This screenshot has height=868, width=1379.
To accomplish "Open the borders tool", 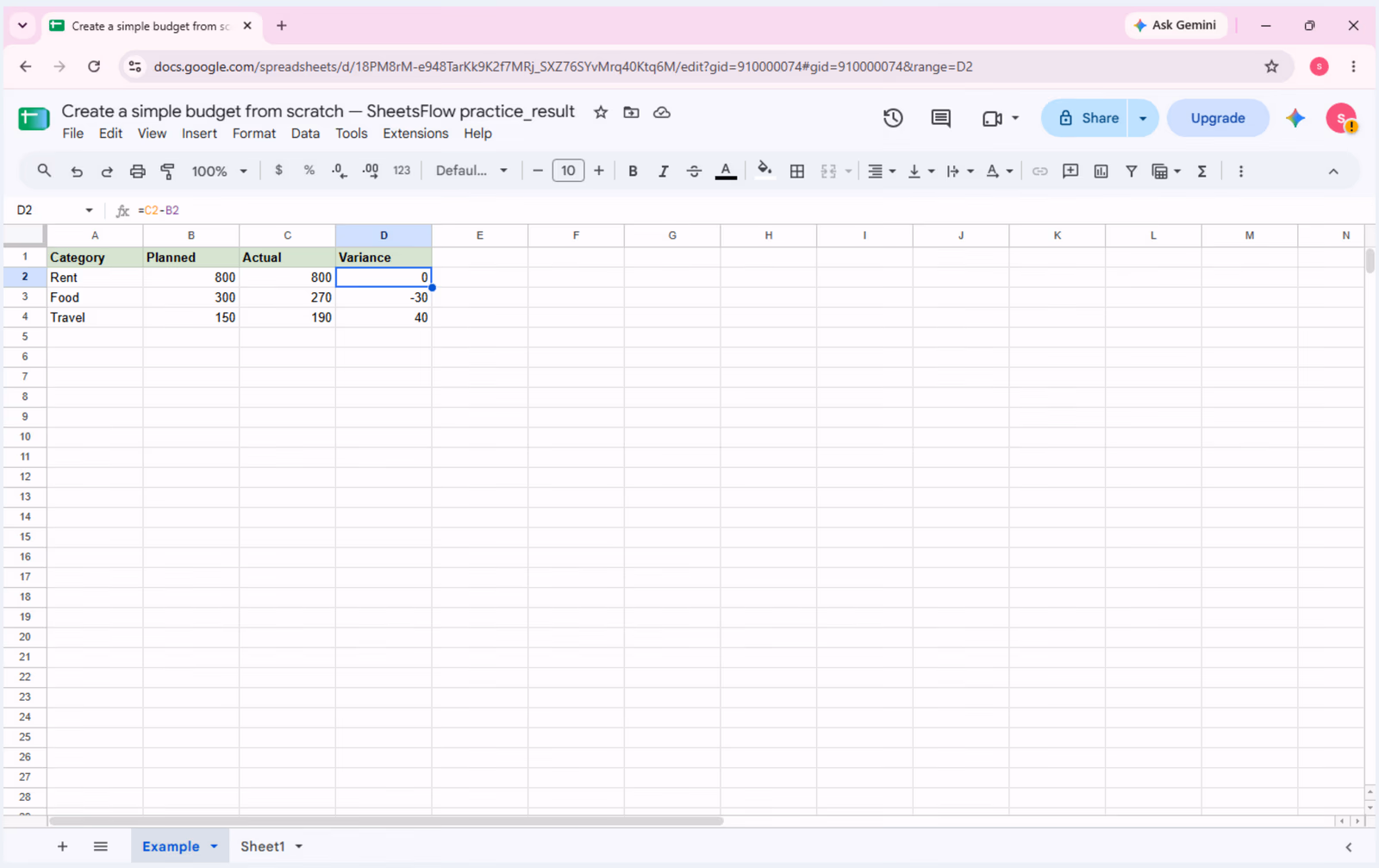I will tap(797, 172).
